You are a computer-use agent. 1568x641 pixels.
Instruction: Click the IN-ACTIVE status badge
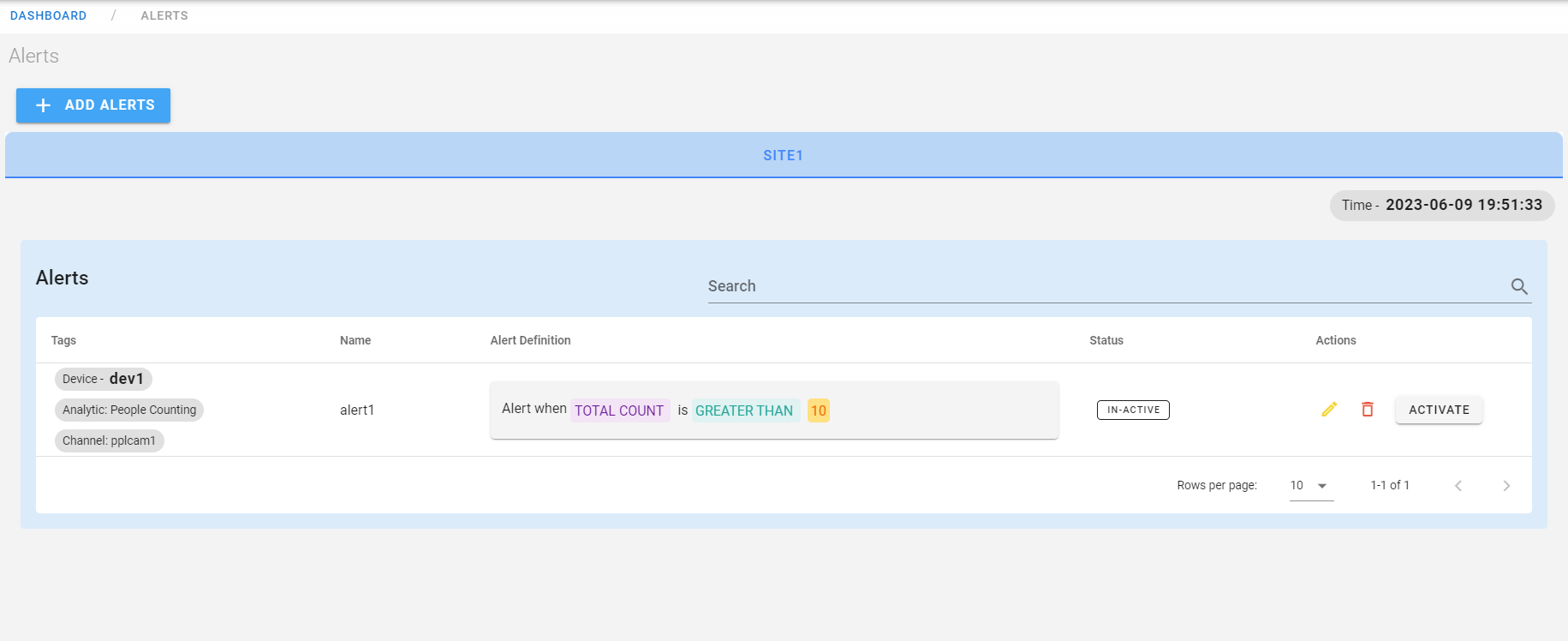(x=1133, y=410)
